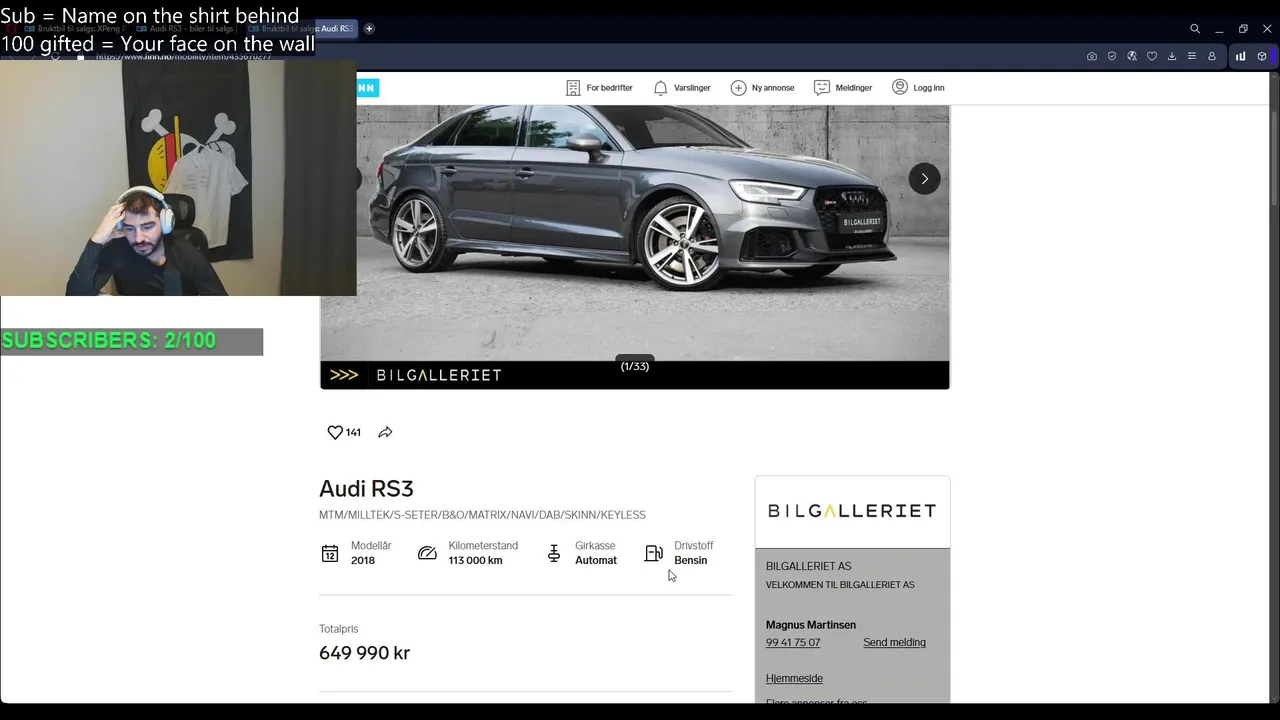Click the cube extensions icon

pyautogui.click(x=1262, y=56)
